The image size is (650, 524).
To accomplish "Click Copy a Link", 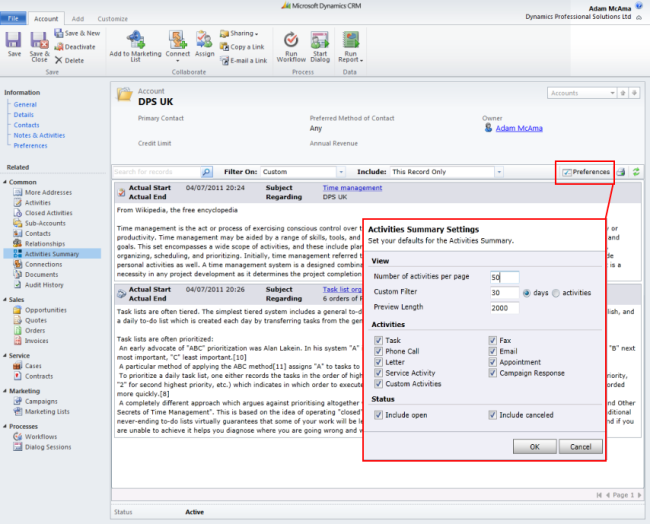I will coord(242,47).
